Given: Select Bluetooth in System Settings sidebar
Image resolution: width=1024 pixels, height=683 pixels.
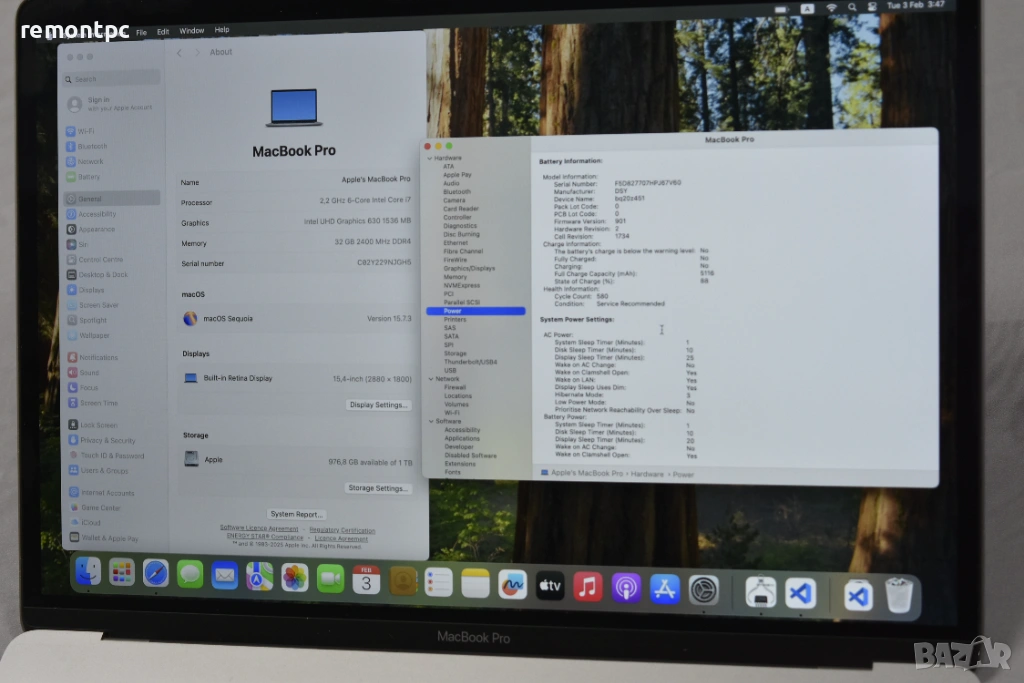Looking at the screenshot, I should tap(91, 146).
